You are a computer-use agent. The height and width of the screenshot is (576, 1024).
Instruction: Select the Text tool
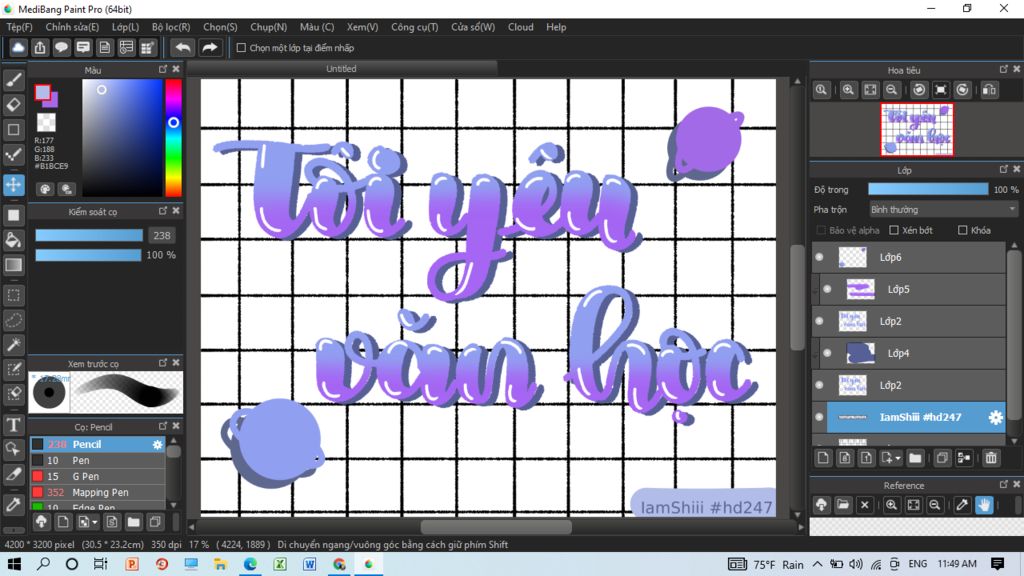coord(14,424)
